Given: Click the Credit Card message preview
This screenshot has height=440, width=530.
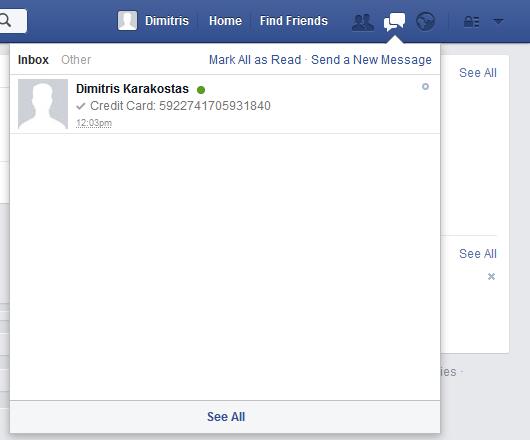Looking at the screenshot, I should [x=180, y=106].
